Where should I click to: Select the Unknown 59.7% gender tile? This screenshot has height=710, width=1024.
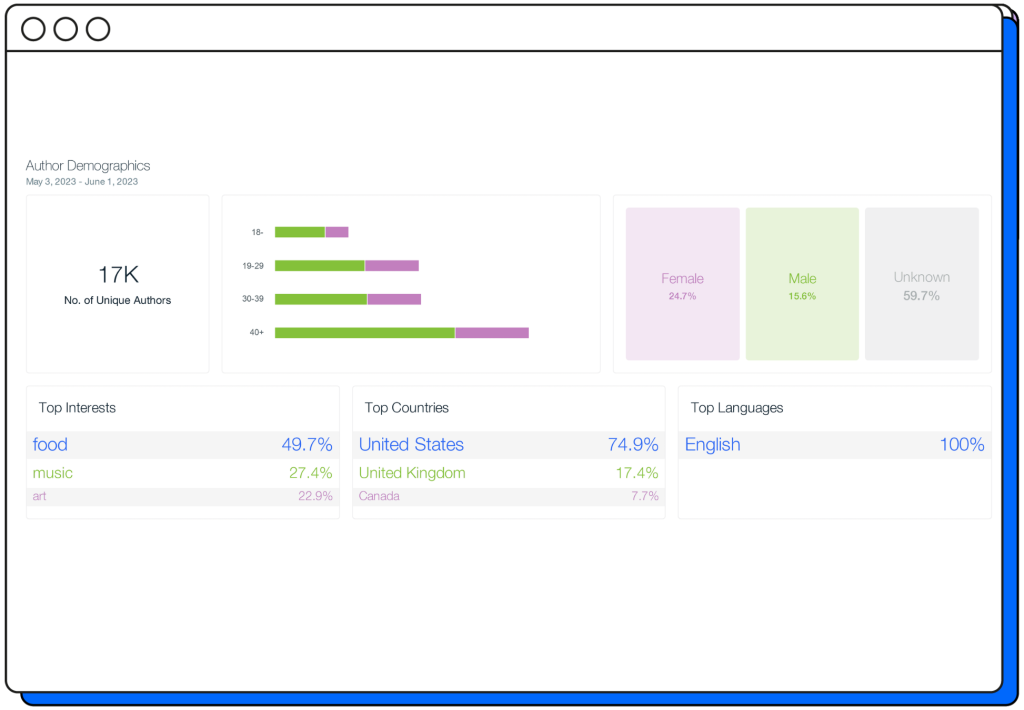click(921, 284)
